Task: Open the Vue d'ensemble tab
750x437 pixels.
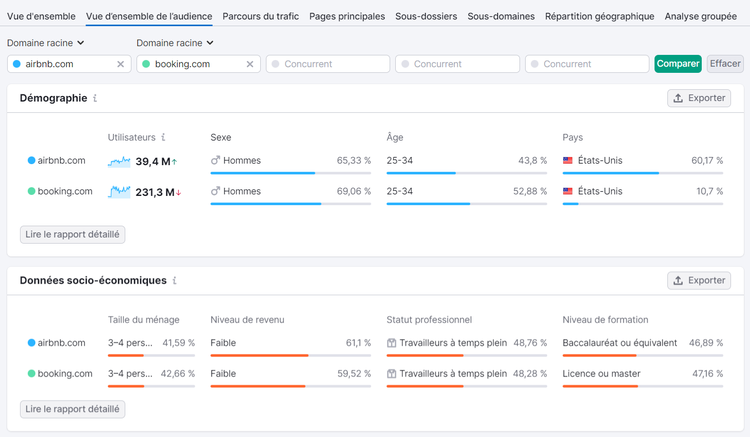Action: (x=41, y=16)
